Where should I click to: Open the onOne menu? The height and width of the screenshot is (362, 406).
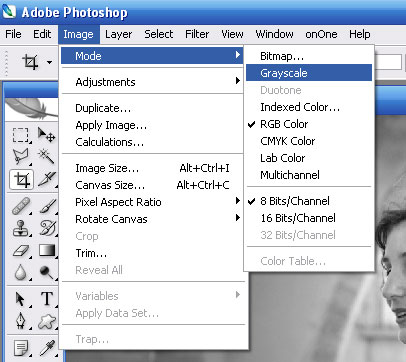[x=321, y=34]
